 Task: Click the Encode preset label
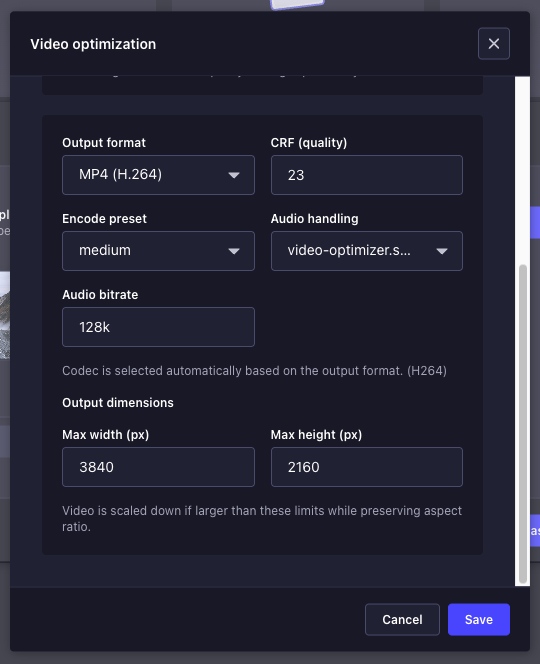point(104,219)
